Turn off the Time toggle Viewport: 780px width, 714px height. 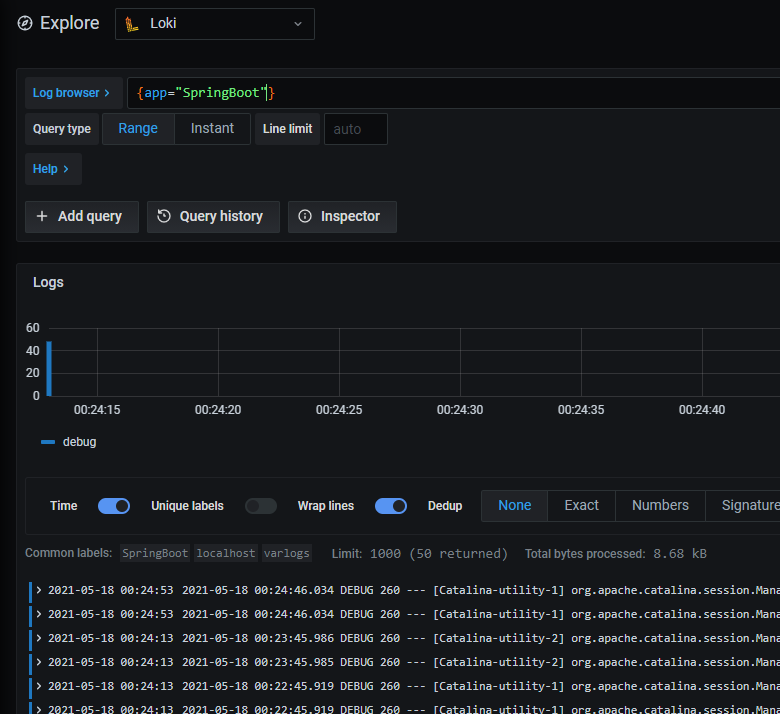114,506
